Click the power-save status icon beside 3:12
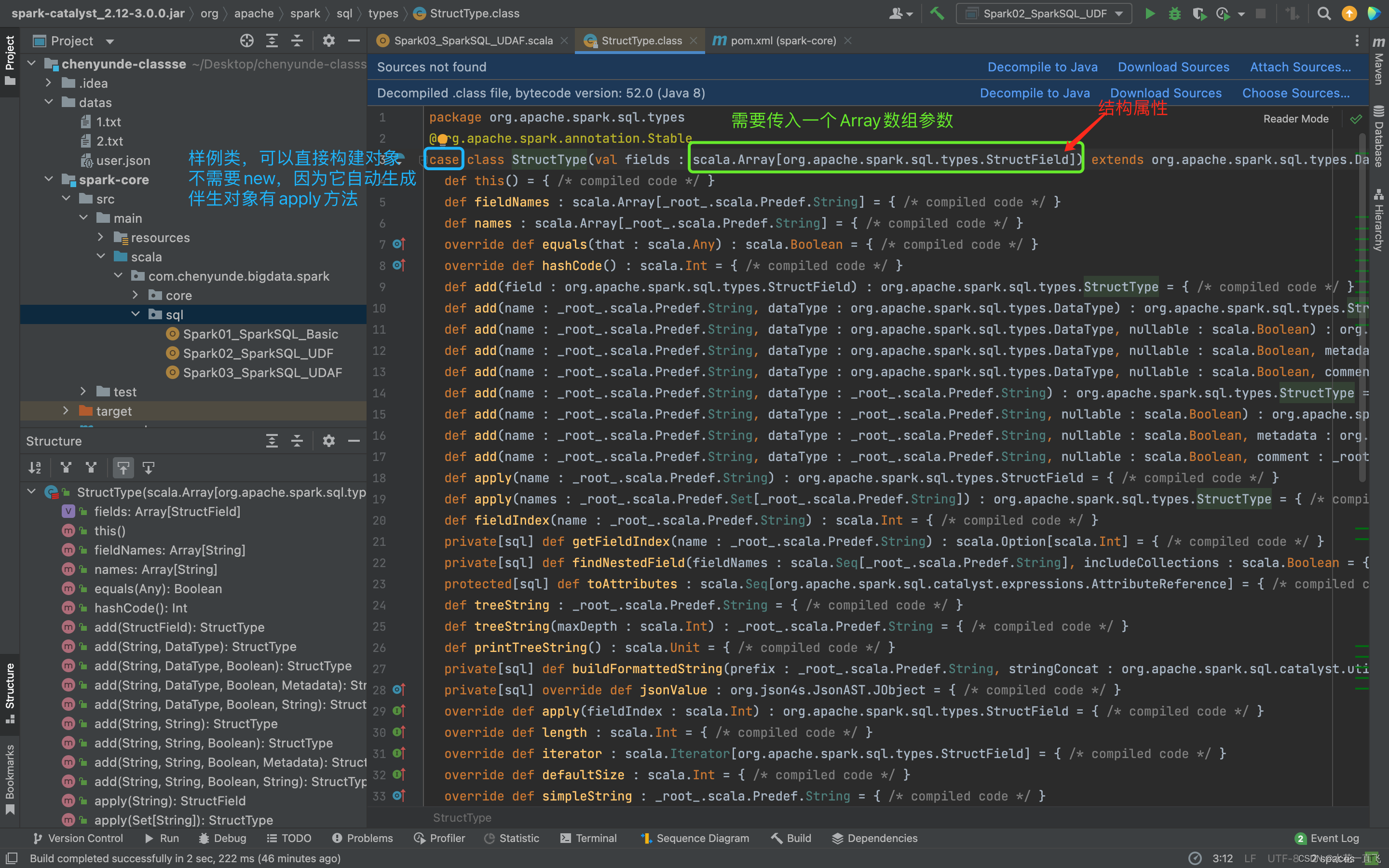This screenshot has height=868, width=1389. (1195, 858)
